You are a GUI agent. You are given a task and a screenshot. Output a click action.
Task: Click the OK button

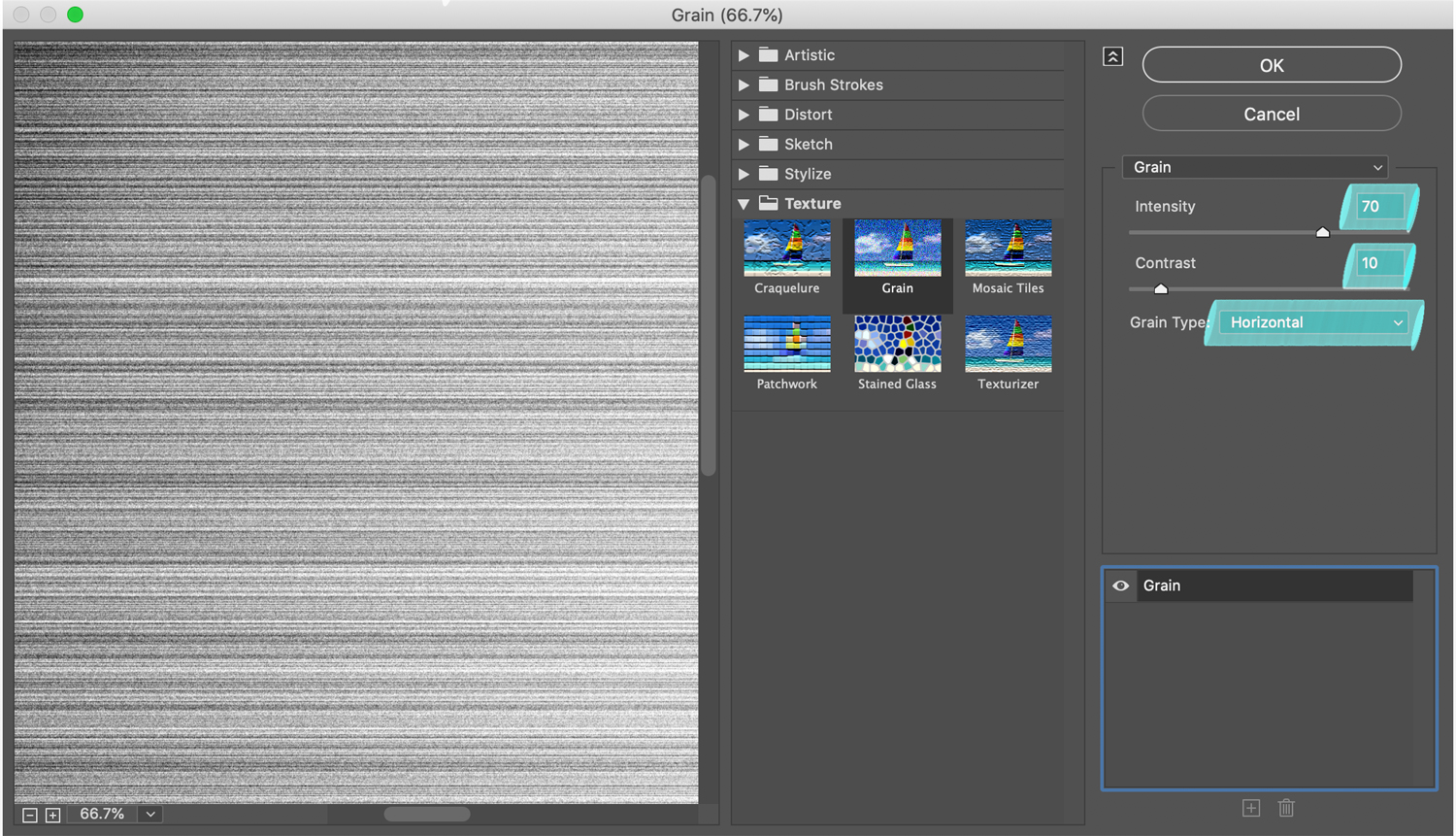(1272, 65)
